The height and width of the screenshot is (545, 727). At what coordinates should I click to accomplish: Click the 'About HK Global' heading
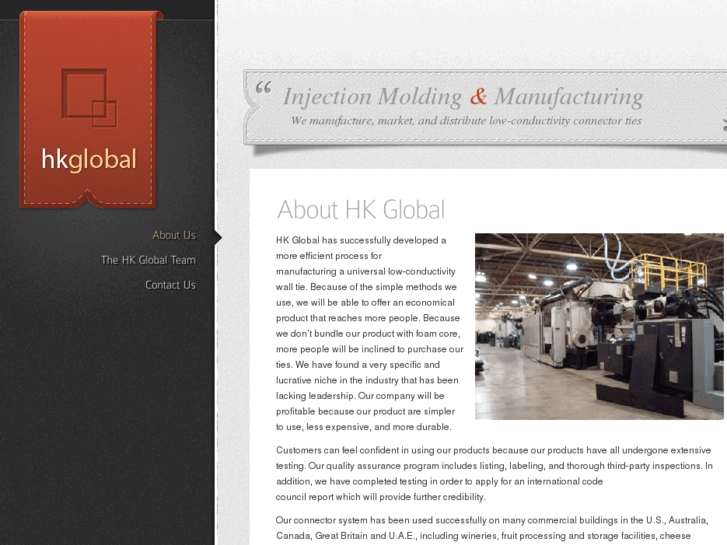click(361, 210)
